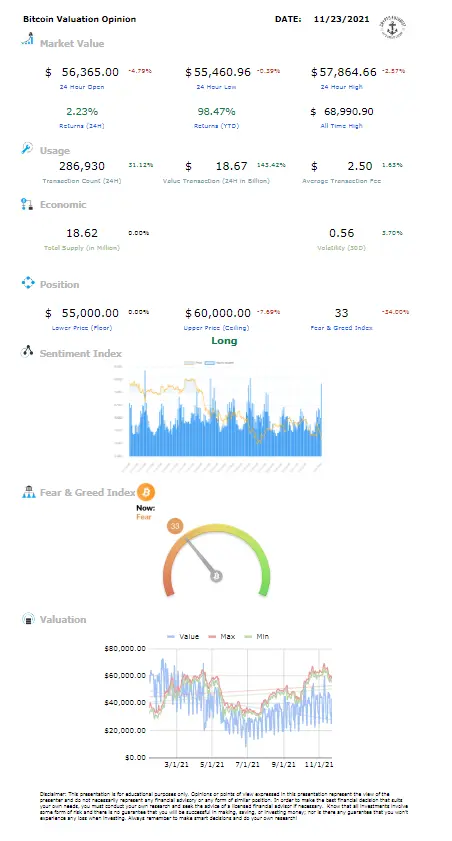Image resolution: width=452 pixels, height=841 pixels.
Task: Click the Fear & Greed gauge arc
Action: tap(217, 559)
